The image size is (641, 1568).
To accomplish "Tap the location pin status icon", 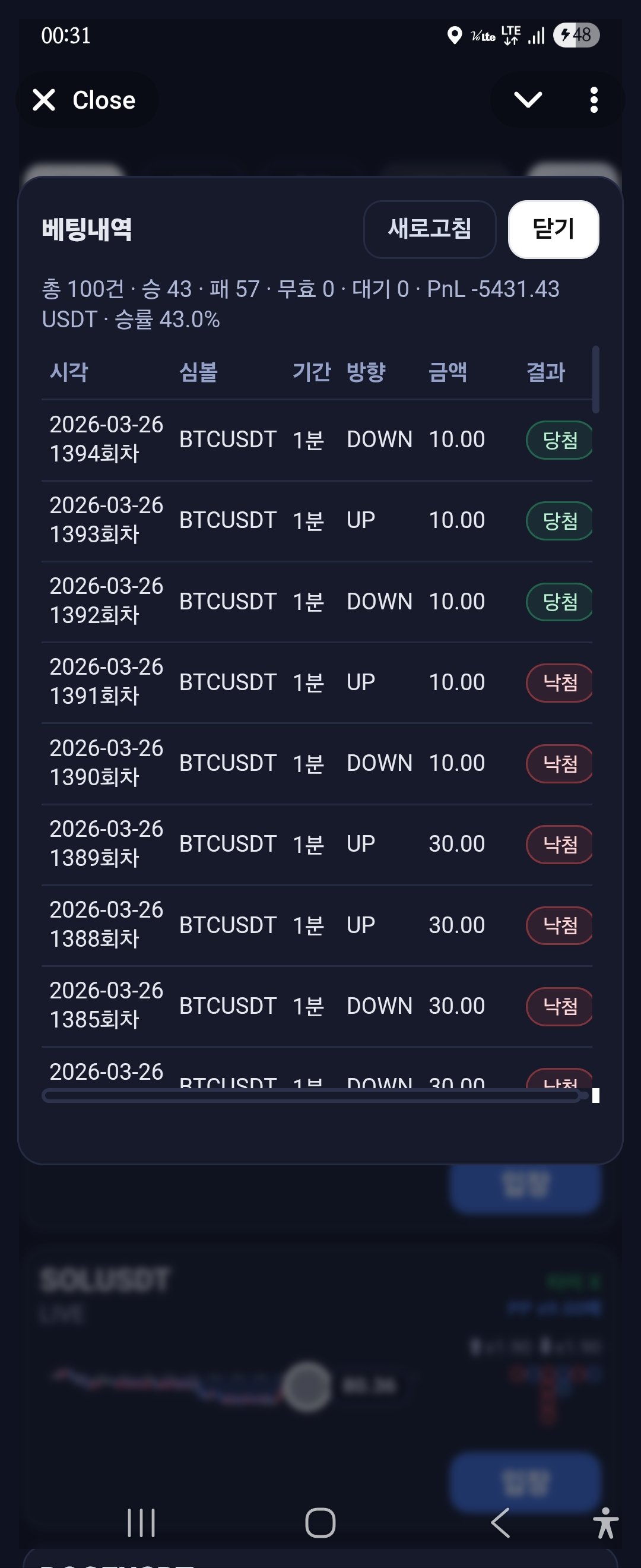I will [453, 35].
